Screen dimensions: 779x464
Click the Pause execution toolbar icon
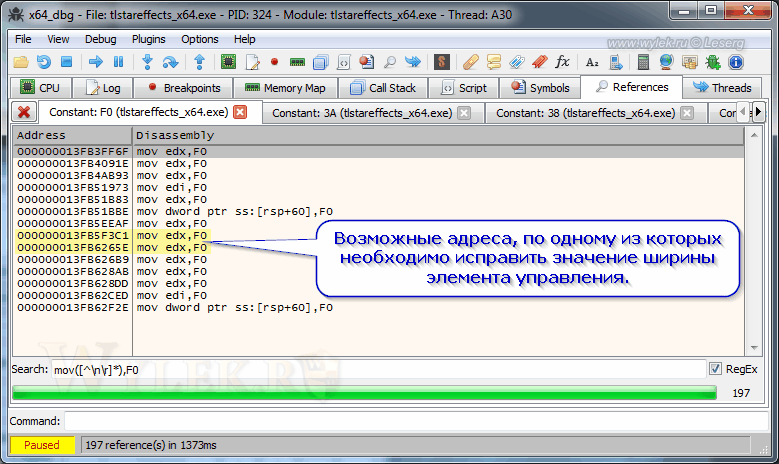[118, 62]
